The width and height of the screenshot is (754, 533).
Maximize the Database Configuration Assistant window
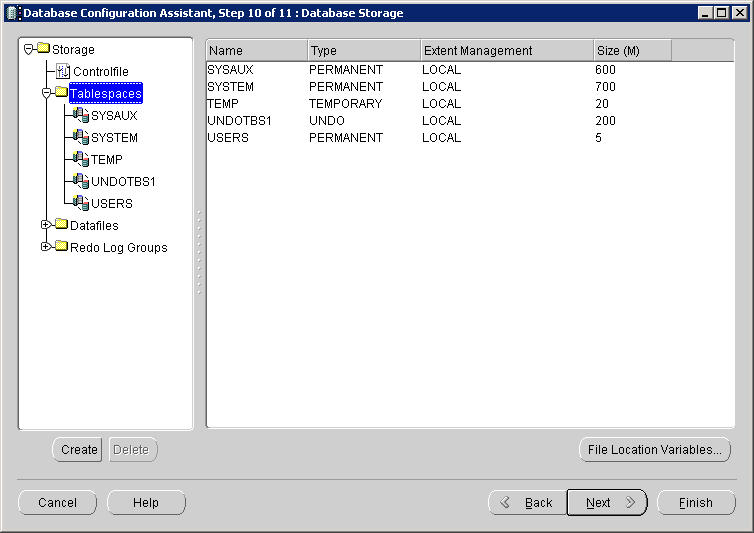coord(722,13)
